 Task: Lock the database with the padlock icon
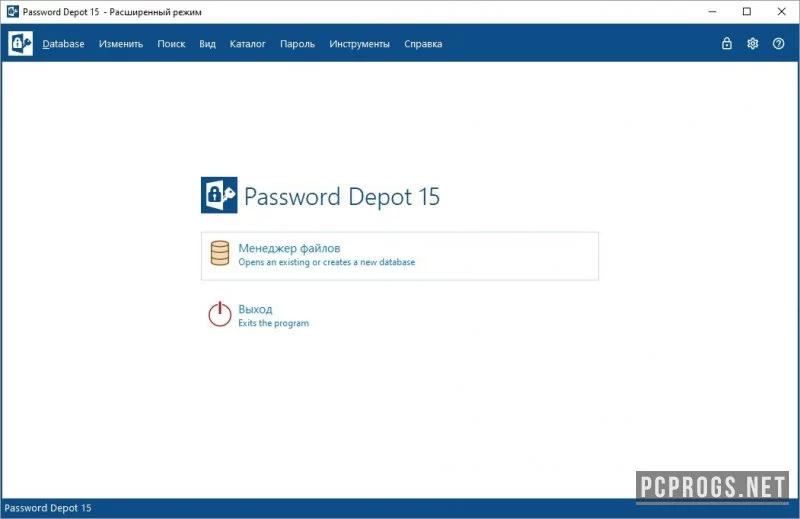point(727,43)
